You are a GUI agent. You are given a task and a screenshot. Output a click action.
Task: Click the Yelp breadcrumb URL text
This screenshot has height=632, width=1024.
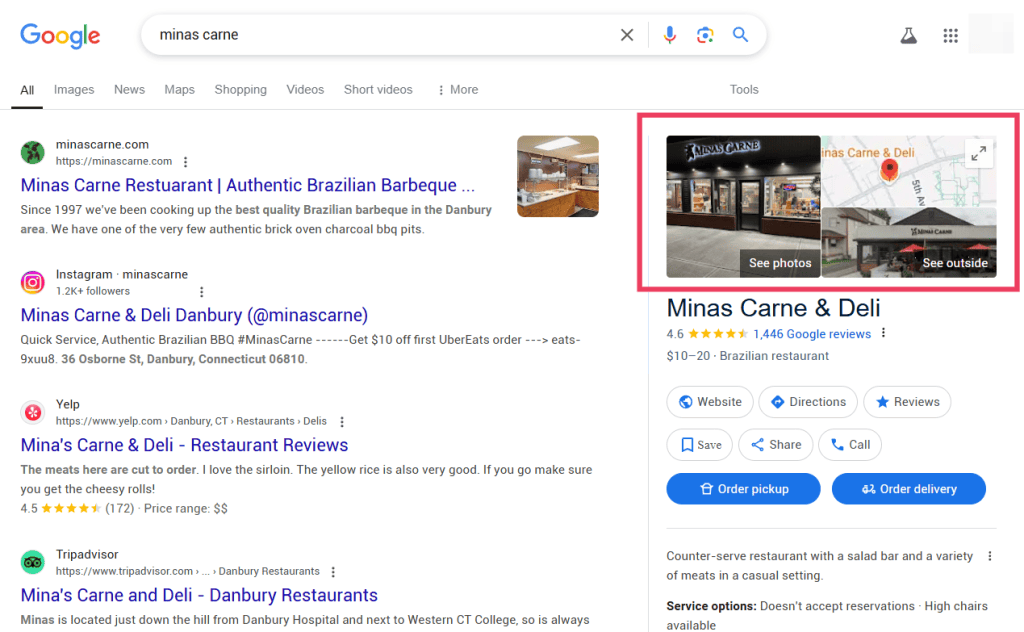click(191, 421)
